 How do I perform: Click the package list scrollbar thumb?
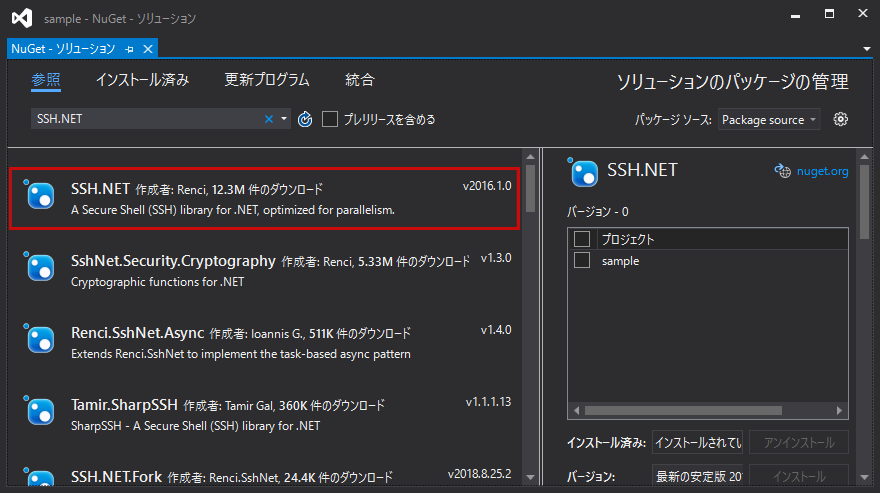pos(530,188)
